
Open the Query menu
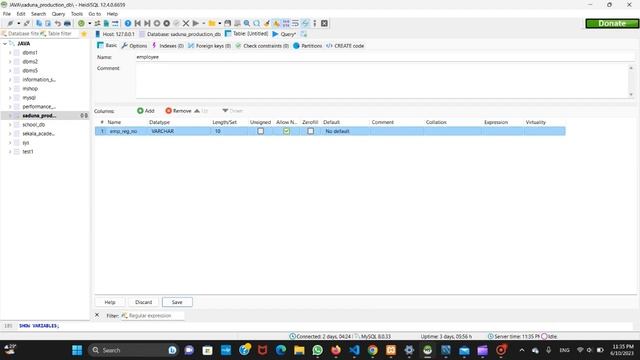click(58, 14)
